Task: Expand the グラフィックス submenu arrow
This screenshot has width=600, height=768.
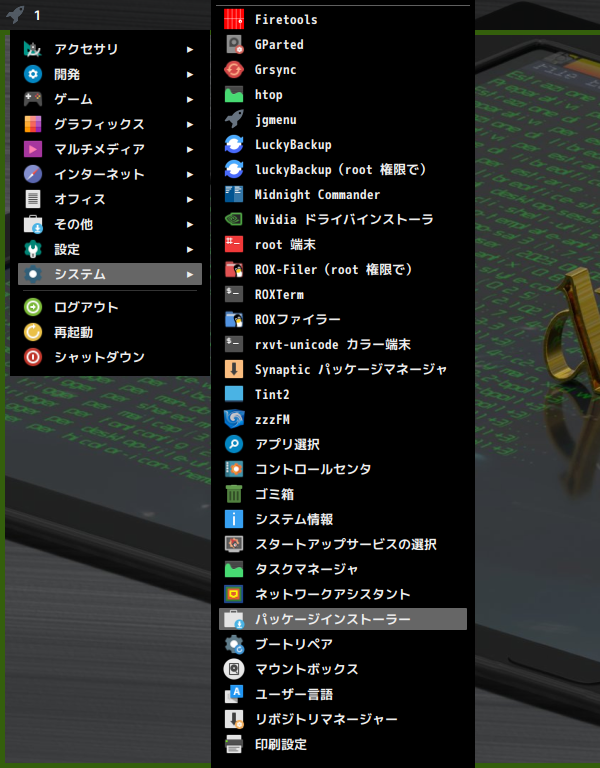Action: [x=190, y=124]
